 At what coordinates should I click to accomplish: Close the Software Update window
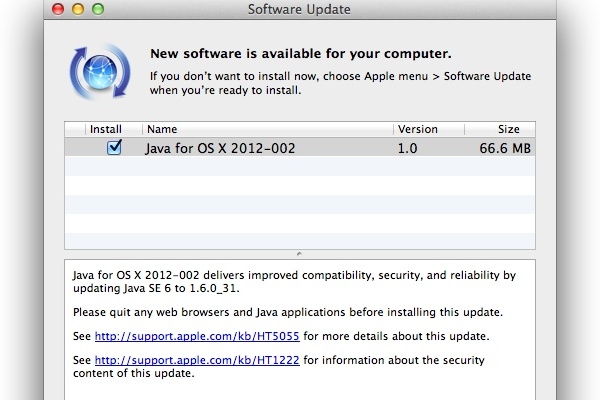(x=58, y=9)
